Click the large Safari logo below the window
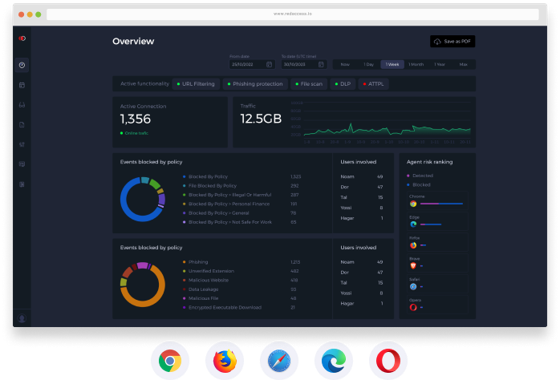The height and width of the screenshot is (380, 560). pos(279,361)
